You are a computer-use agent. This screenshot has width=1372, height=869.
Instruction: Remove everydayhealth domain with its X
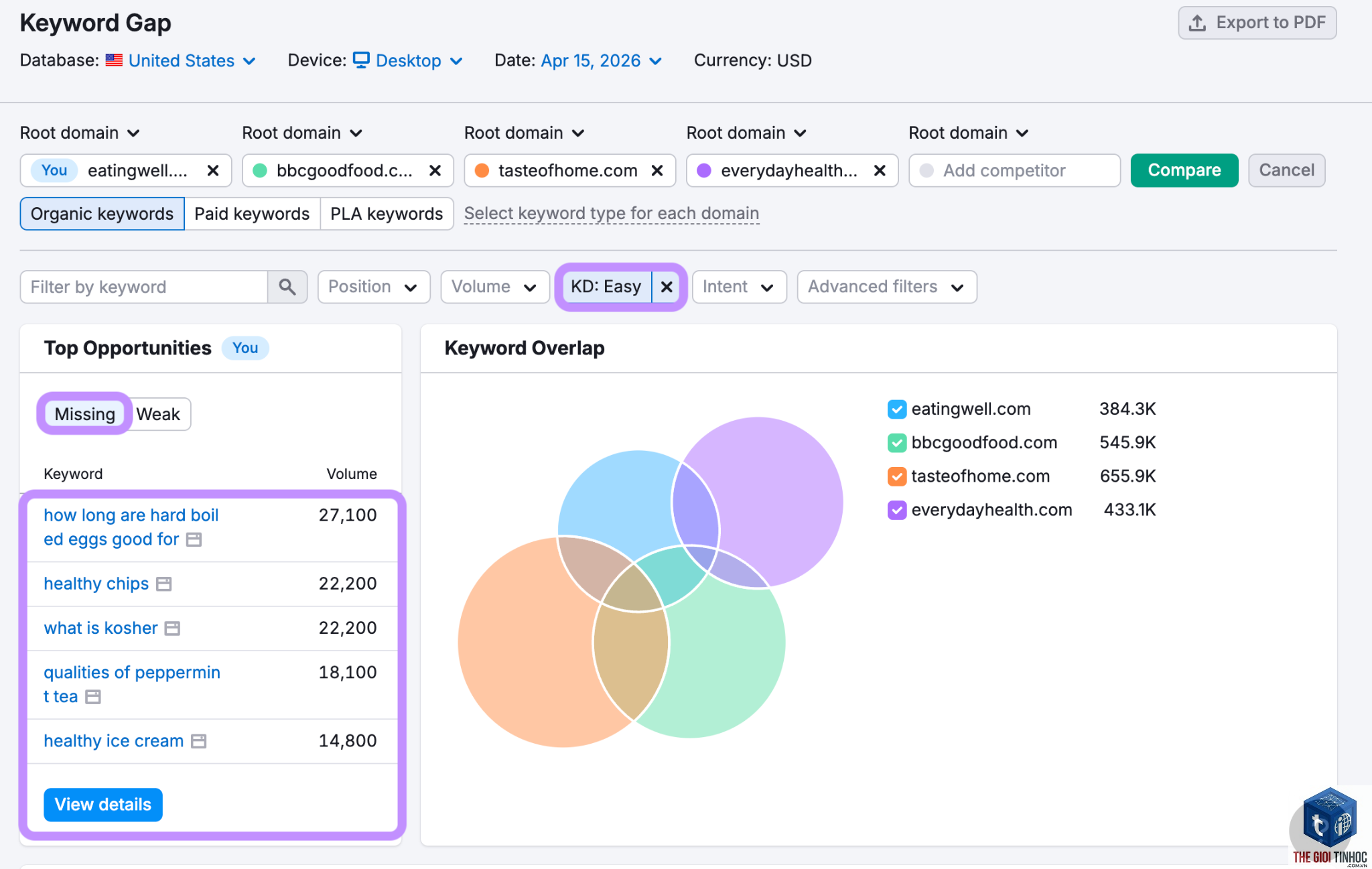[x=880, y=171]
